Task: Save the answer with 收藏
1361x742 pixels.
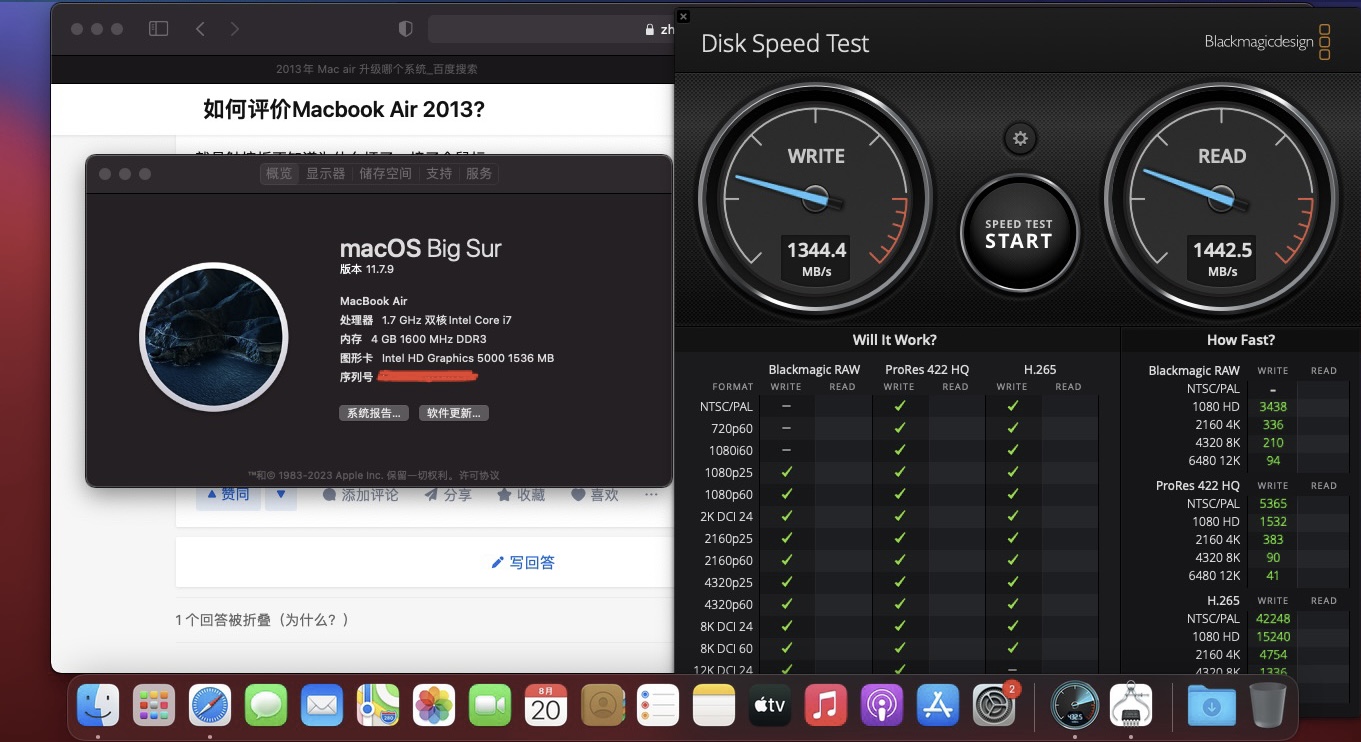Action: [x=521, y=495]
